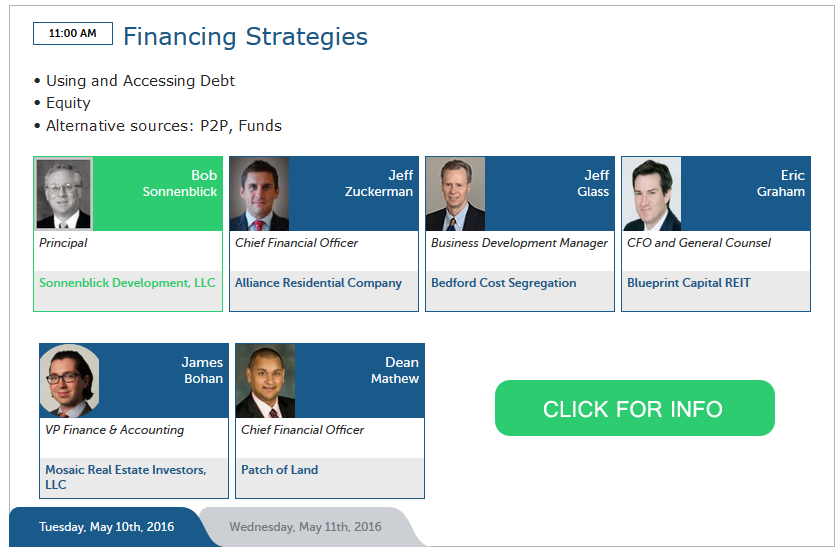Open the CLICK FOR INFO button
Image resolution: width=838 pixels, height=551 pixels.
(634, 408)
